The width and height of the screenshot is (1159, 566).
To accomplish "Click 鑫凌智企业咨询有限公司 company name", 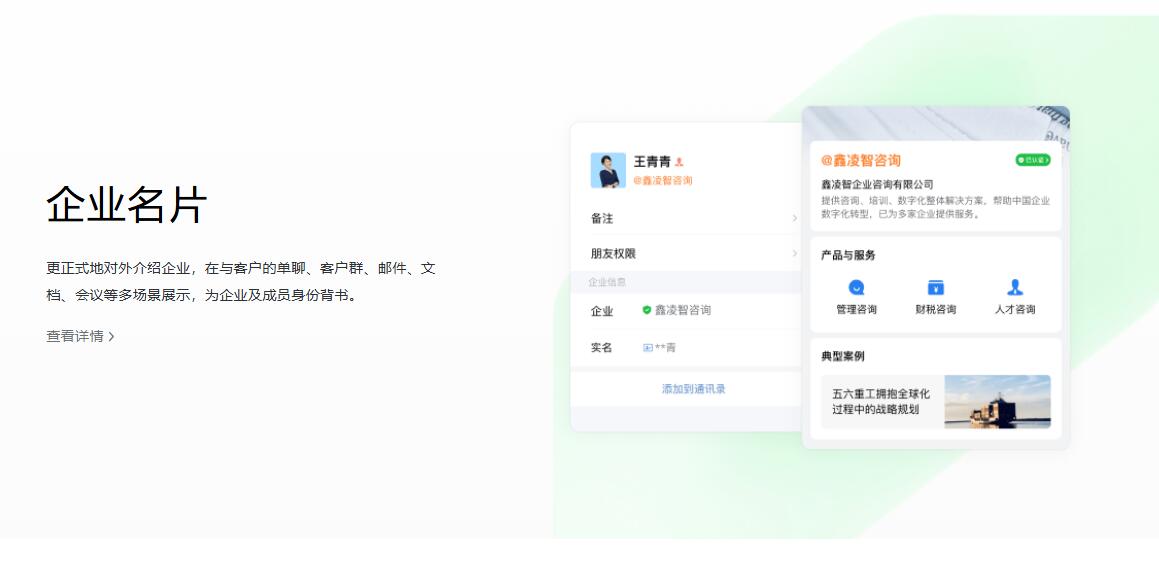I will click(877, 184).
